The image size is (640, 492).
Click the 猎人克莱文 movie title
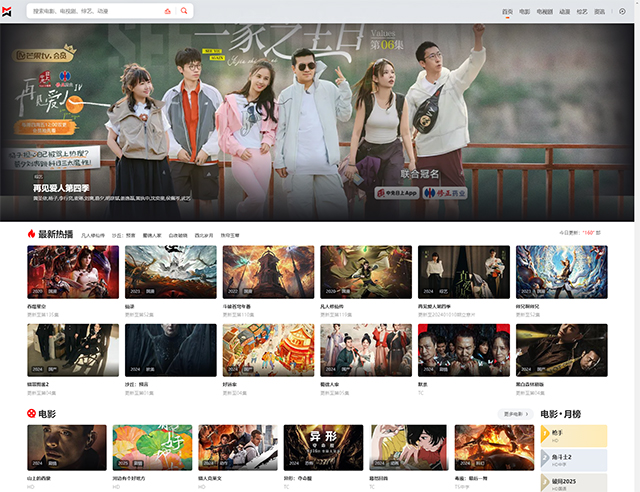210,478
